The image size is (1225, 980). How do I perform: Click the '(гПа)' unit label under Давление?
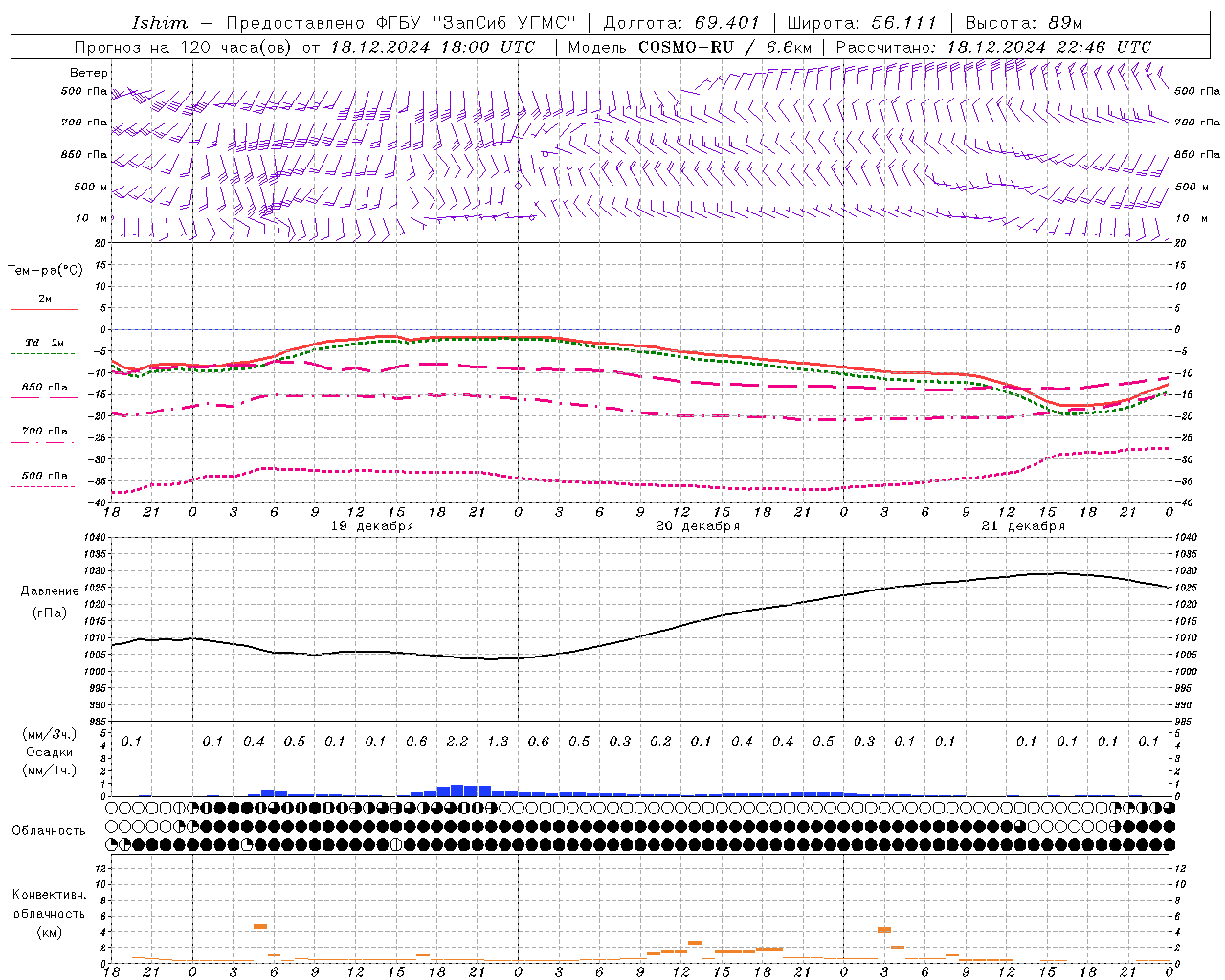pyautogui.click(x=50, y=613)
